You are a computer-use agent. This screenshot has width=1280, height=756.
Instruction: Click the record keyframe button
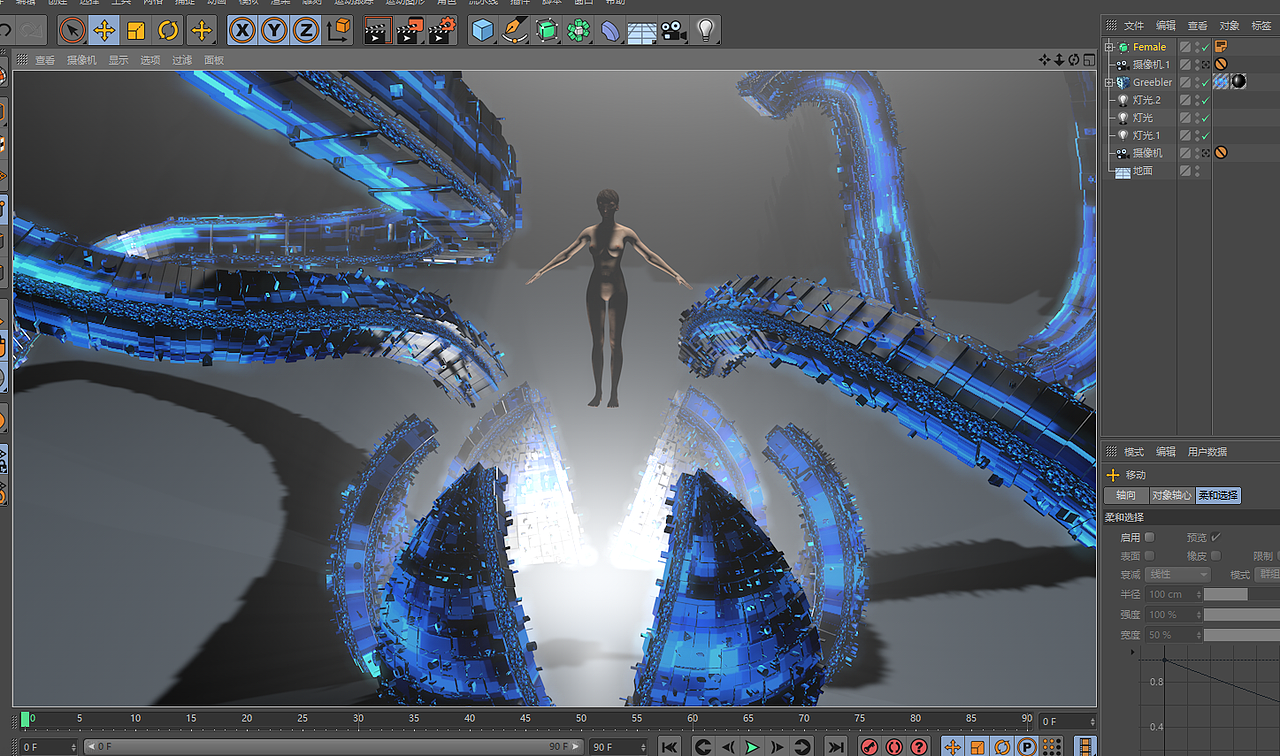pyautogui.click(x=869, y=747)
